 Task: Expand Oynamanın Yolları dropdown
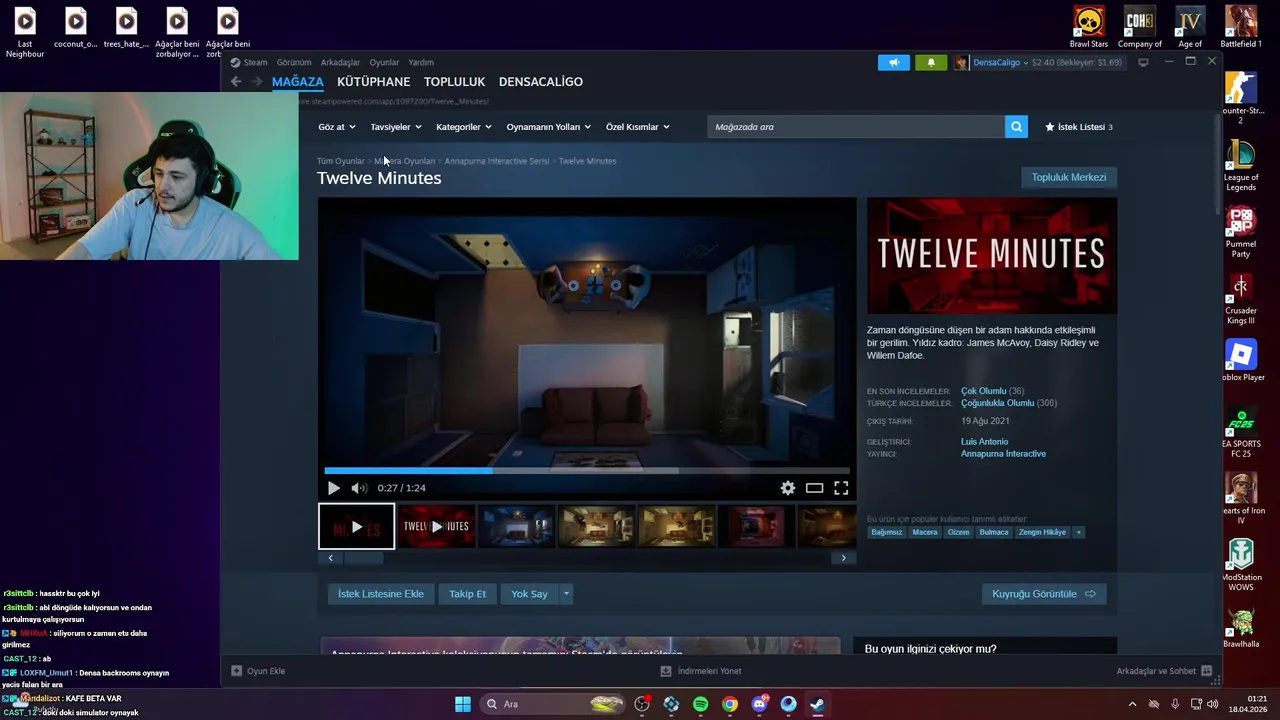(549, 127)
